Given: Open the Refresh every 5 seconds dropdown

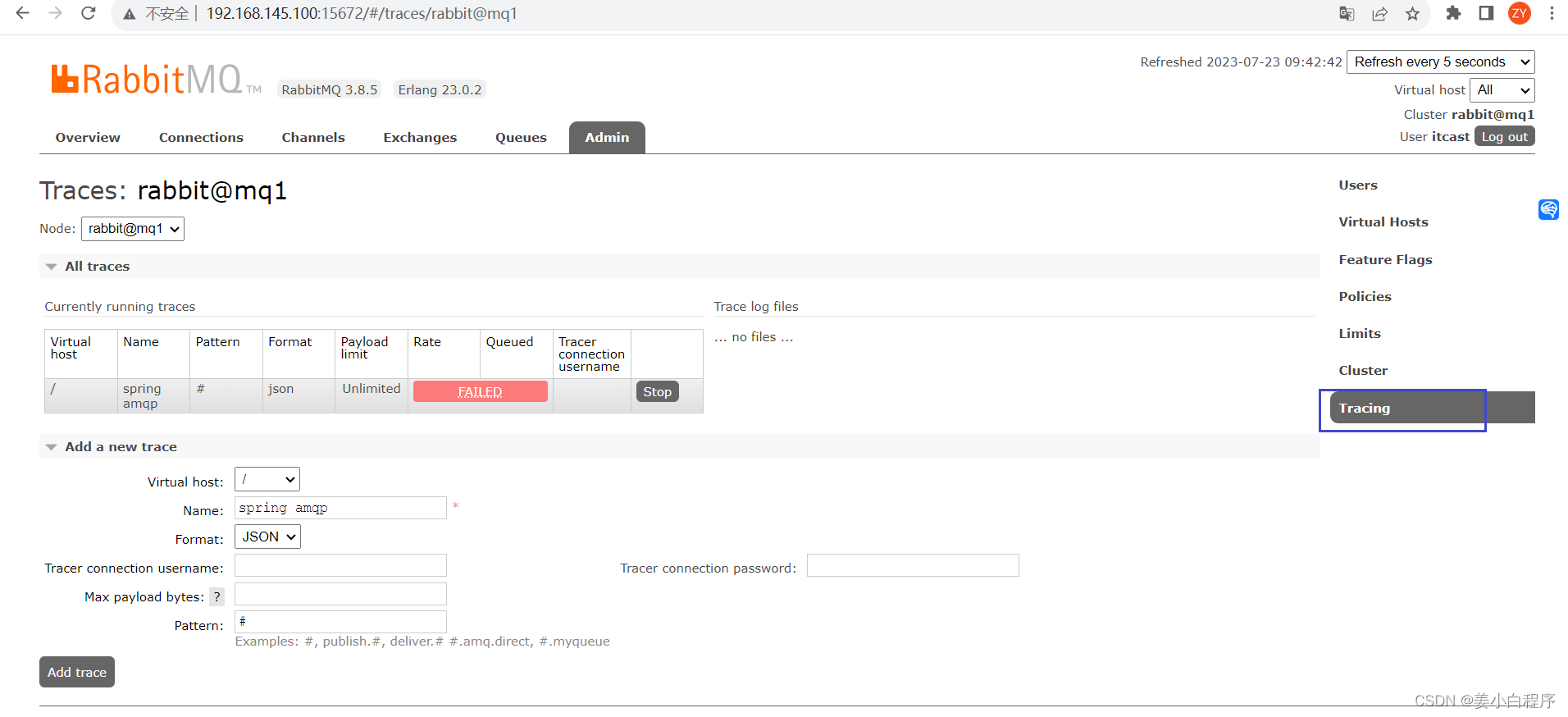Looking at the screenshot, I should (x=1441, y=62).
